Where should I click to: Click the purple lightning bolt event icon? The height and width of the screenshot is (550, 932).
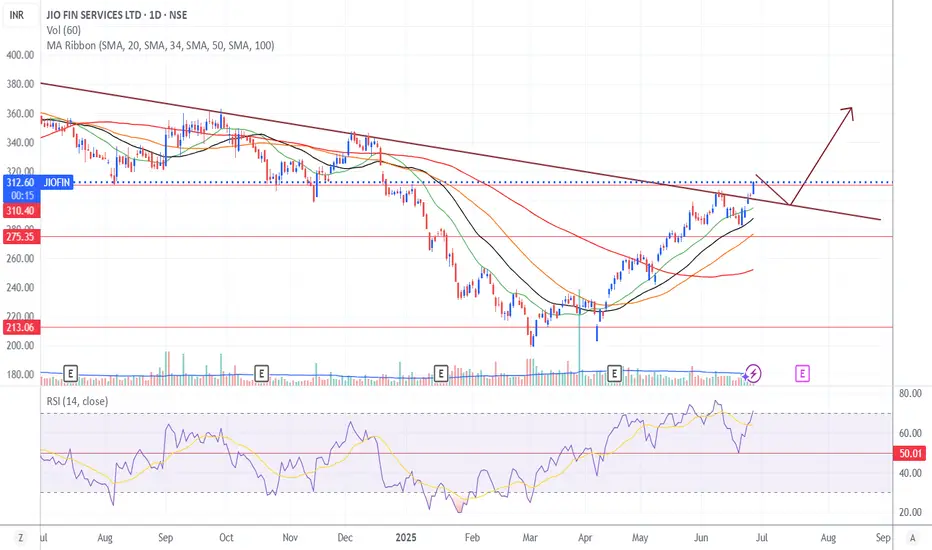coord(753,373)
